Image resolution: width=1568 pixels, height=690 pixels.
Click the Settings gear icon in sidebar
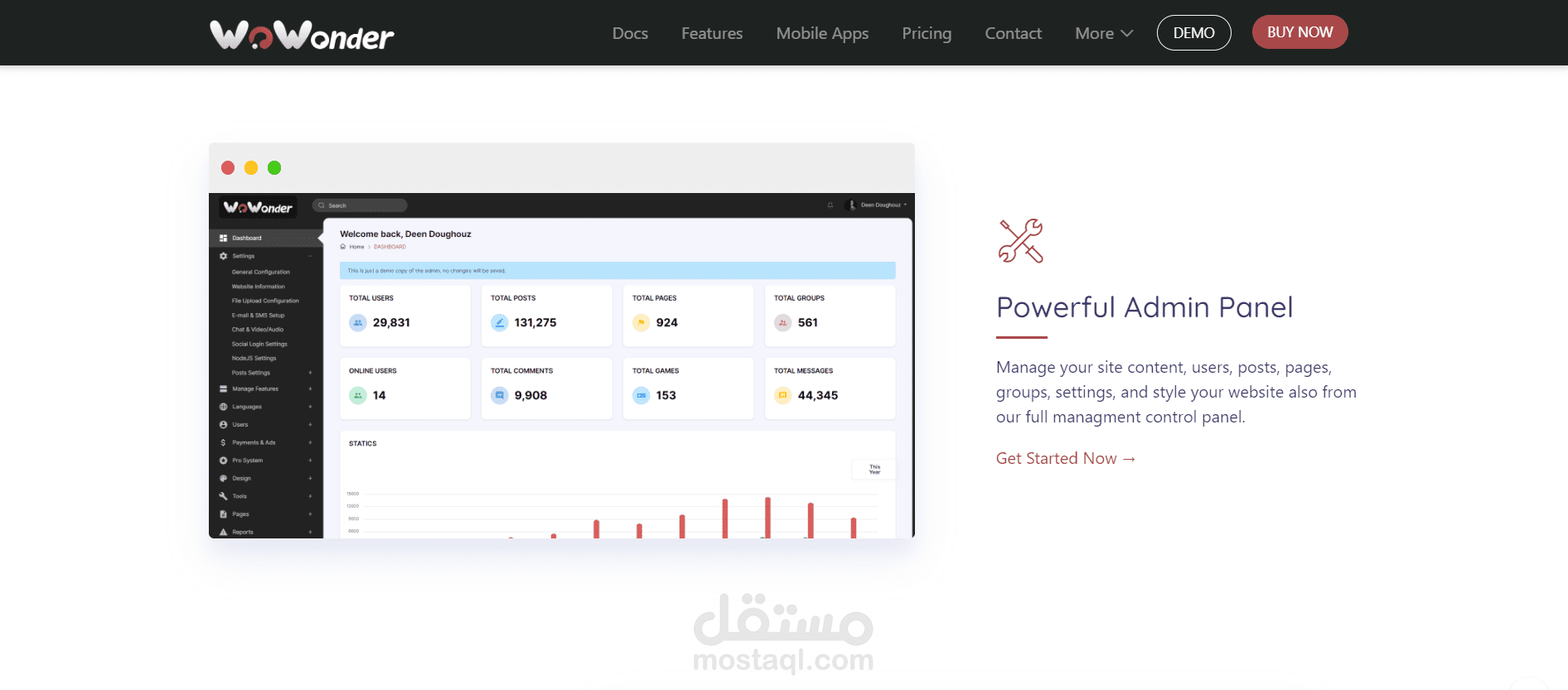[x=223, y=256]
